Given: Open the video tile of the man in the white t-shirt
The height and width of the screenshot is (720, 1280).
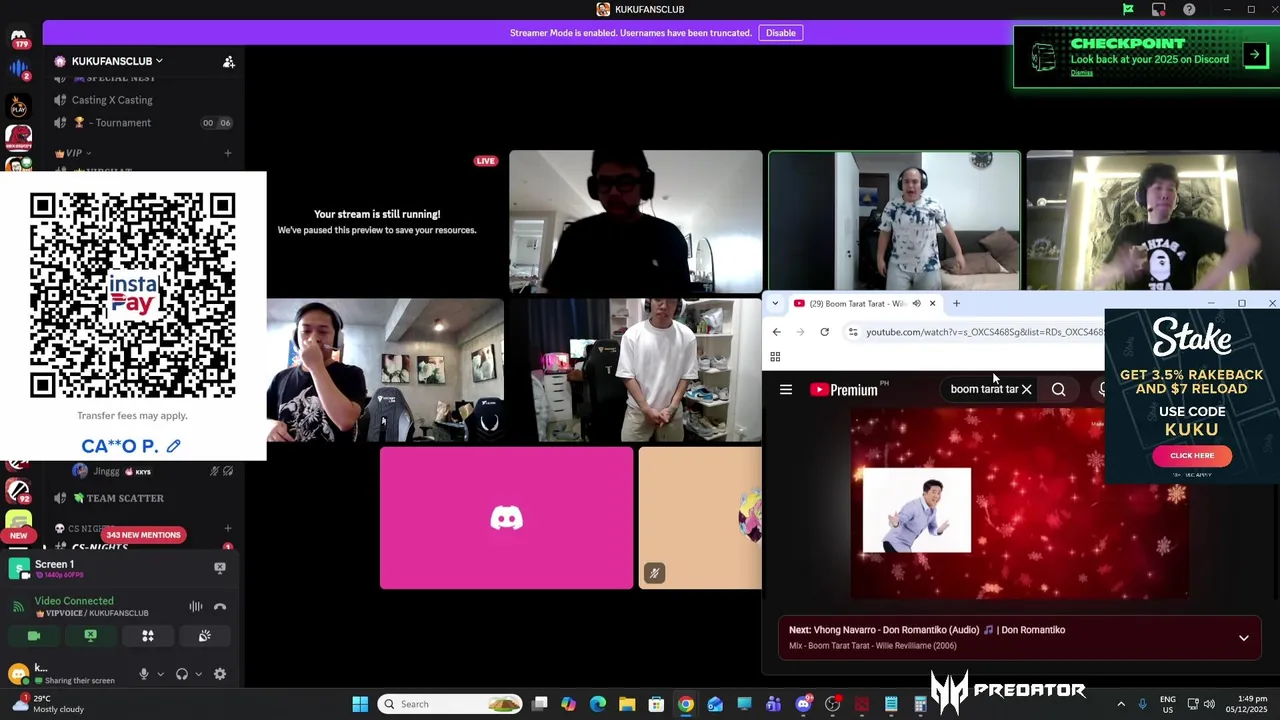Looking at the screenshot, I should 635,370.
